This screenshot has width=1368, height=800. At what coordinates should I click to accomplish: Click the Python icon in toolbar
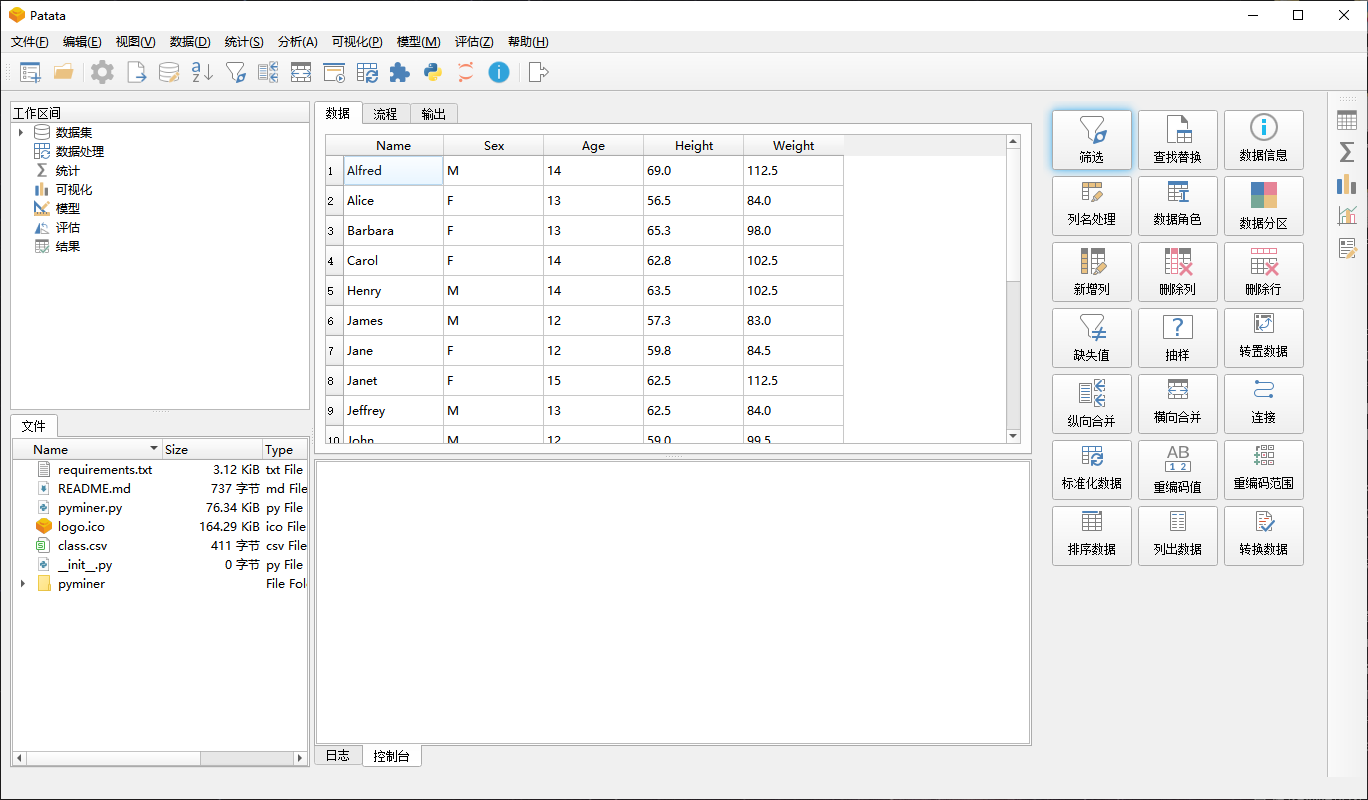coord(433,72)
